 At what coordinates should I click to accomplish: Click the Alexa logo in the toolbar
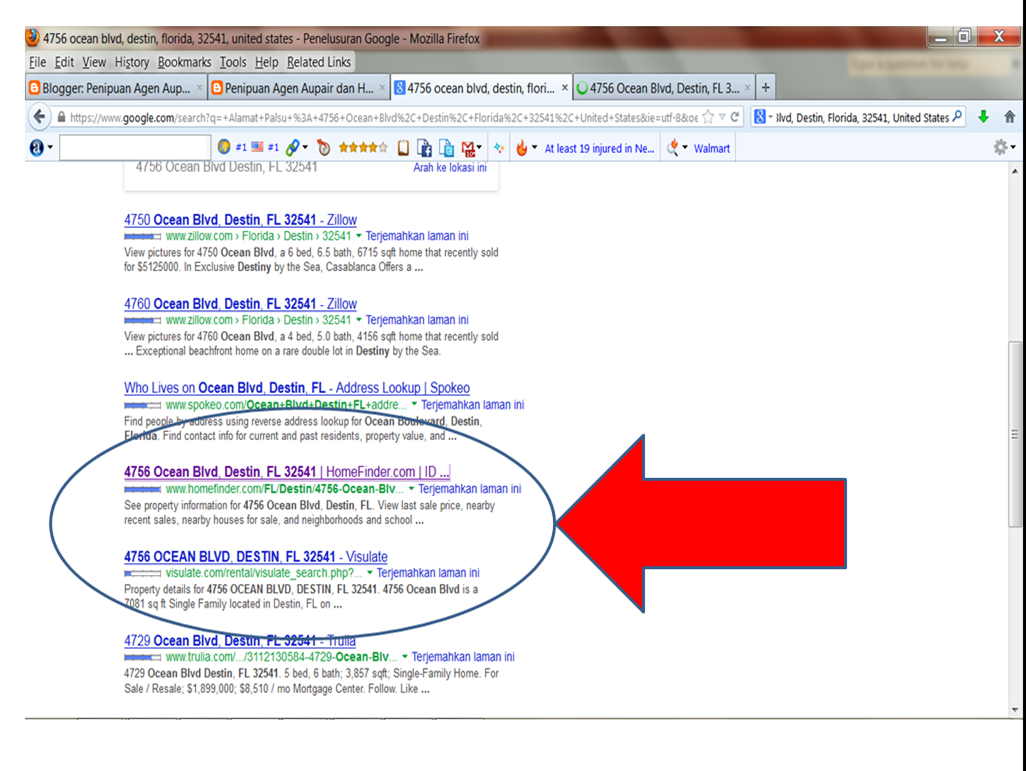coord(37,148)
